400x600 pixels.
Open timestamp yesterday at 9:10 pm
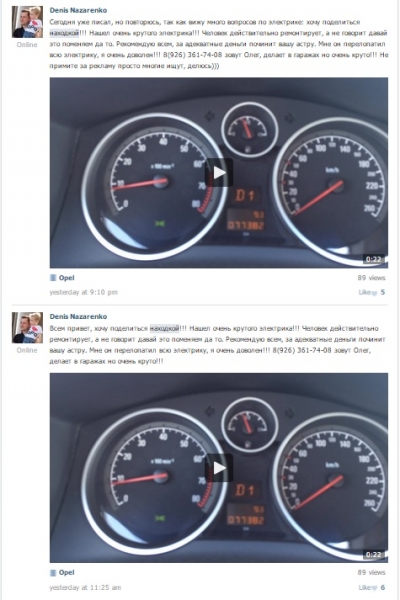click(83, 292)
